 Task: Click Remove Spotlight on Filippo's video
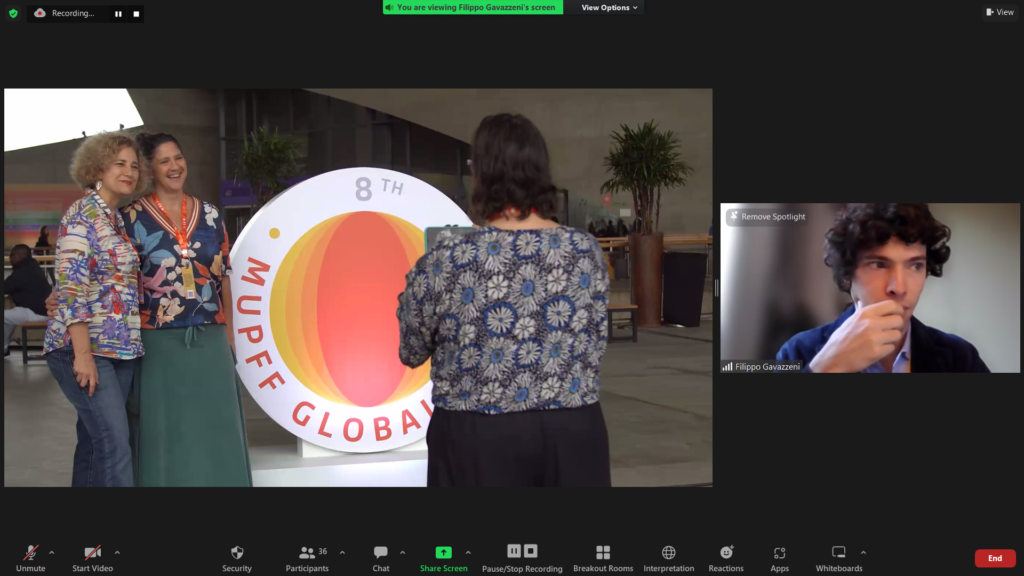(767, 216)
